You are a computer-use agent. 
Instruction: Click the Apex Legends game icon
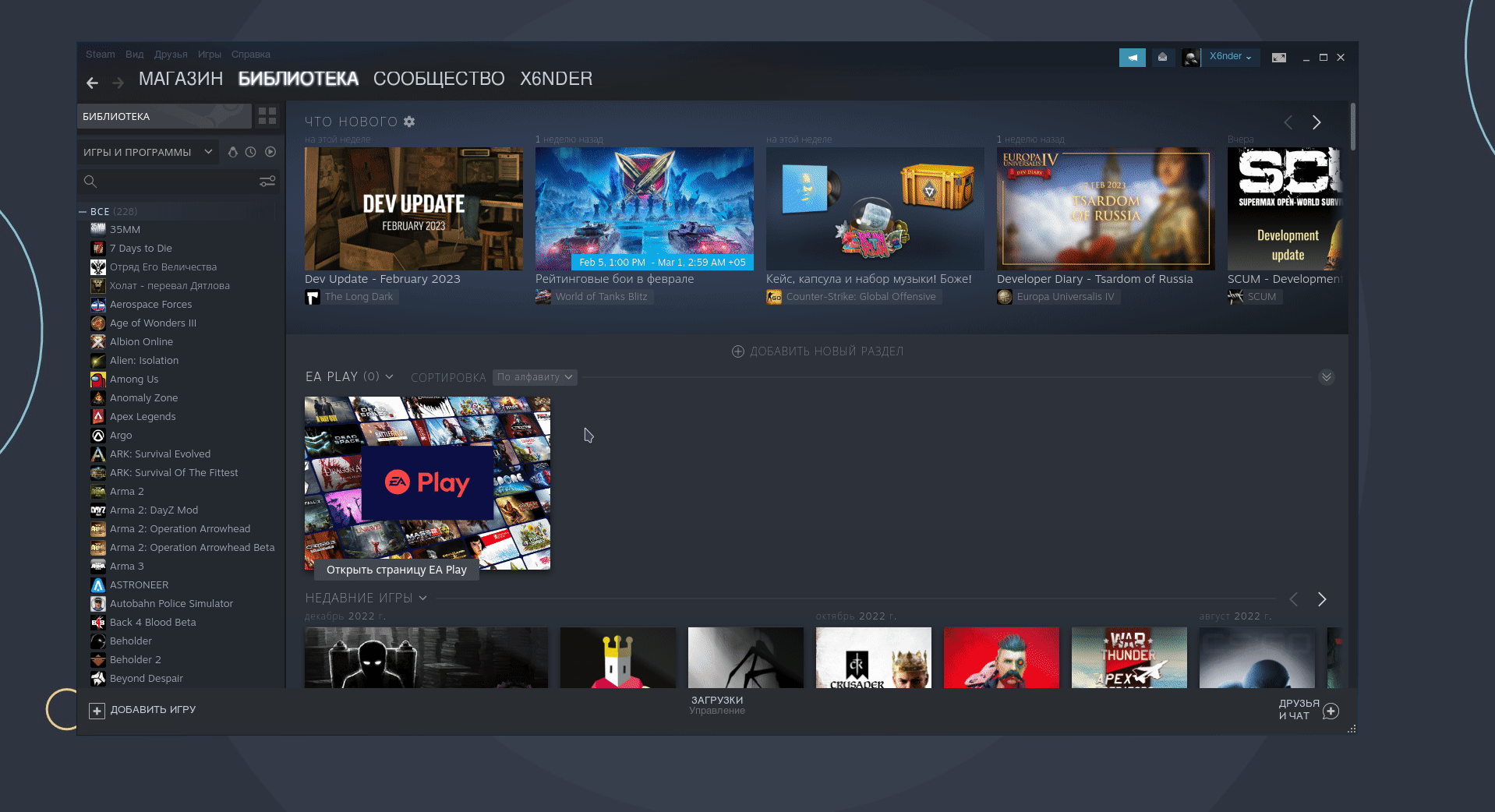[x=98, y=417]
